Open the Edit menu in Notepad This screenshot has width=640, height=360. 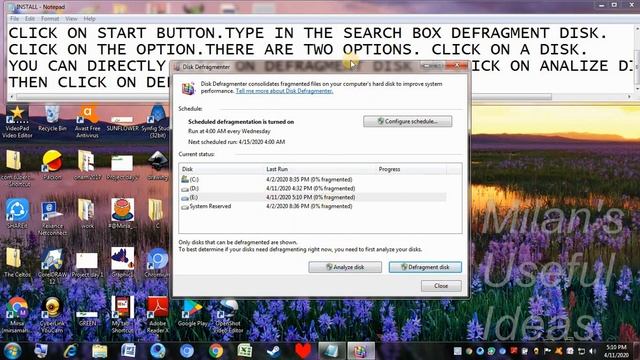[x=30, y=19]
